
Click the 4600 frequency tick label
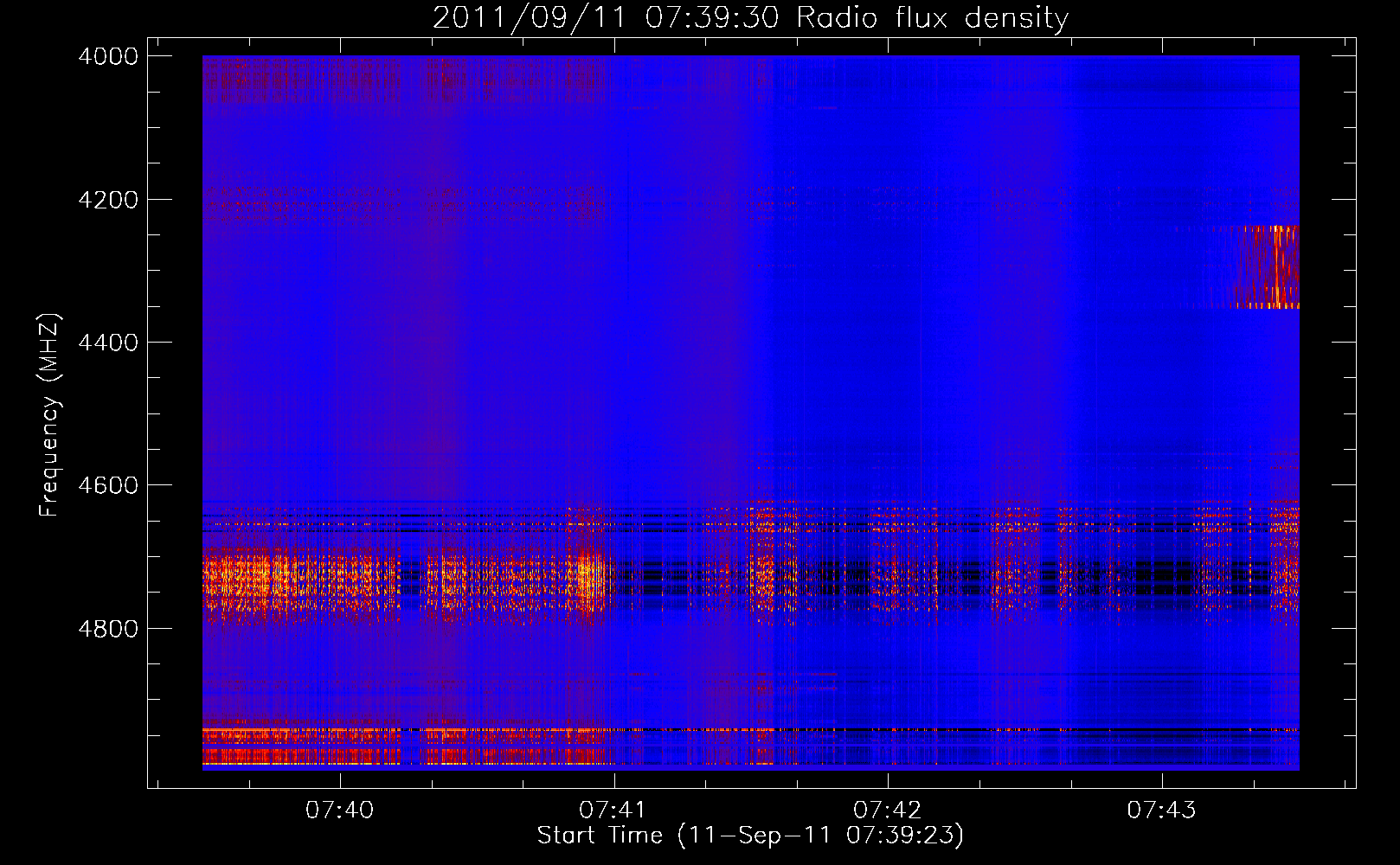pyautogui.click(x=108, y=485)
